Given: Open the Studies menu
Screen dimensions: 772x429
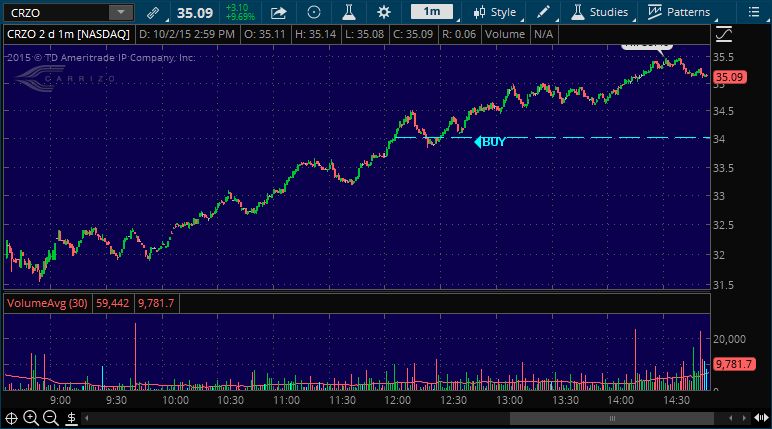Looking at the screenshot, I should point(599,13).
